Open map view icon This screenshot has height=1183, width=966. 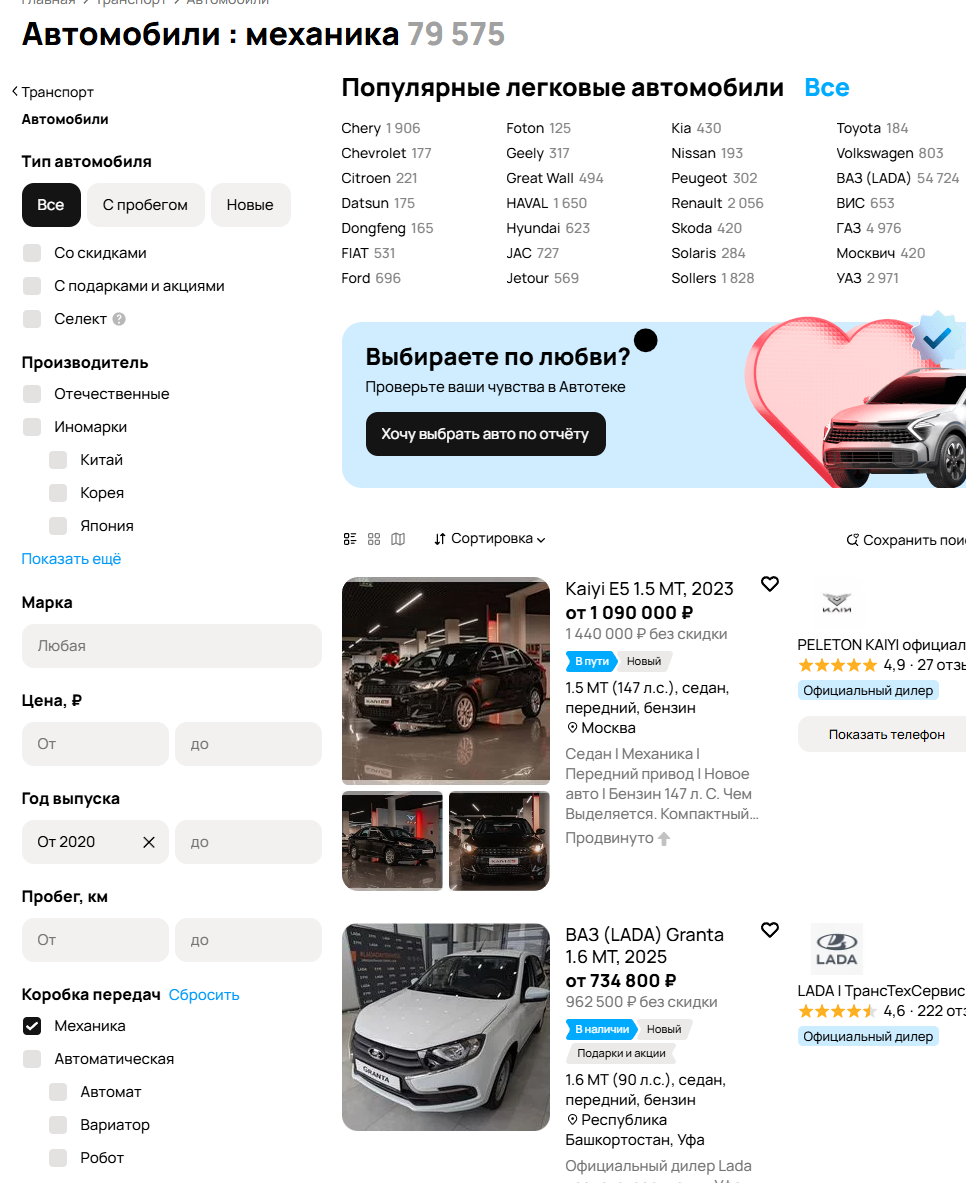point(398,539)
